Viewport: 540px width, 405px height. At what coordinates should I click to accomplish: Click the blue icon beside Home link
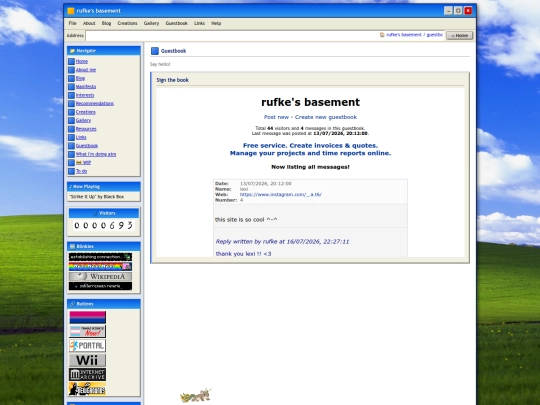[x=71, y=61]
